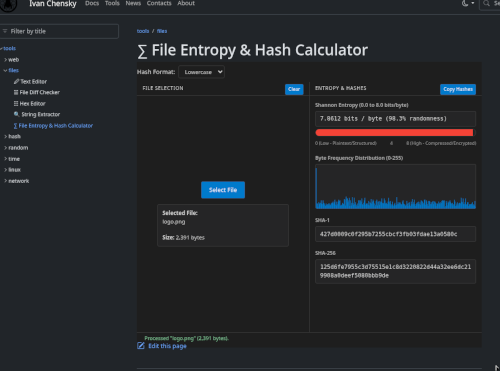Screen dimensions: 500x371
Task: Follow the tools breadcrumb link
Action: coord(143,31)
